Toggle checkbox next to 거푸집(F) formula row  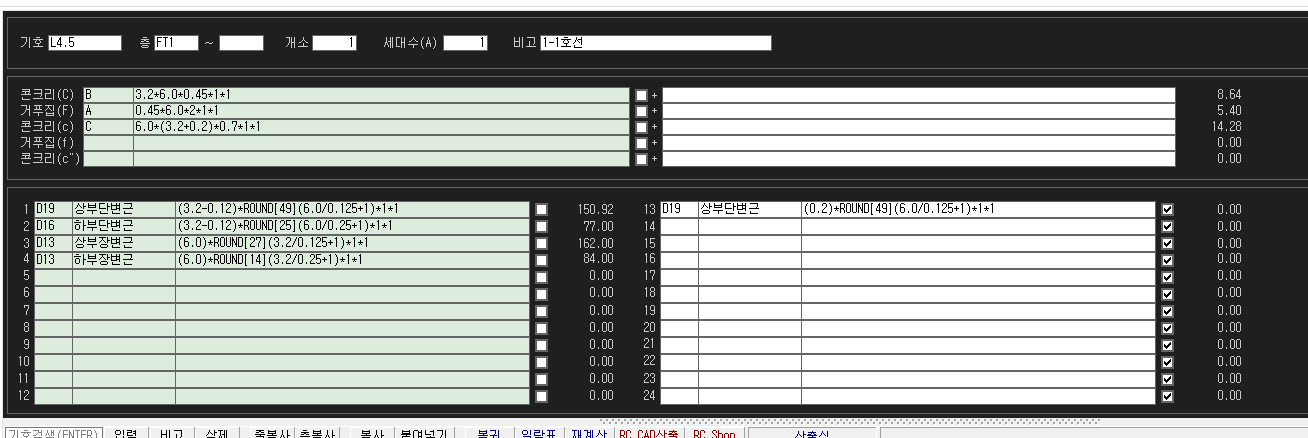641,110
